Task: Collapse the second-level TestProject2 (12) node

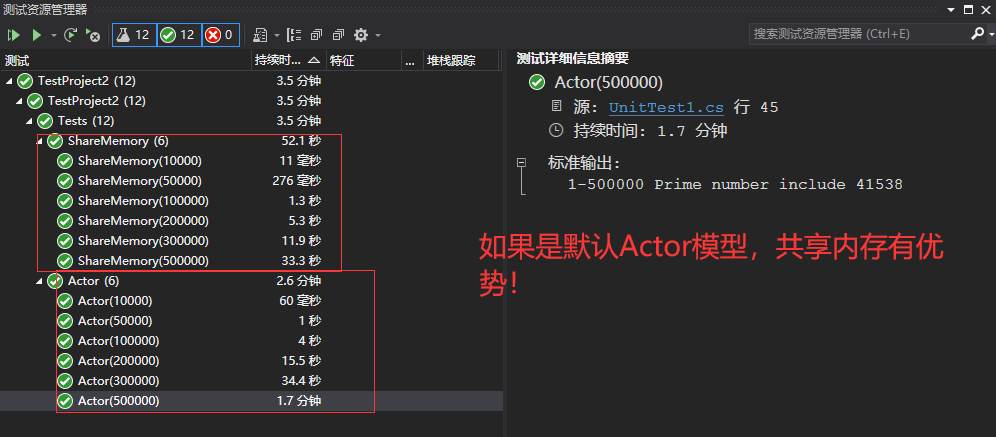Action: click(x=19, y=100)
